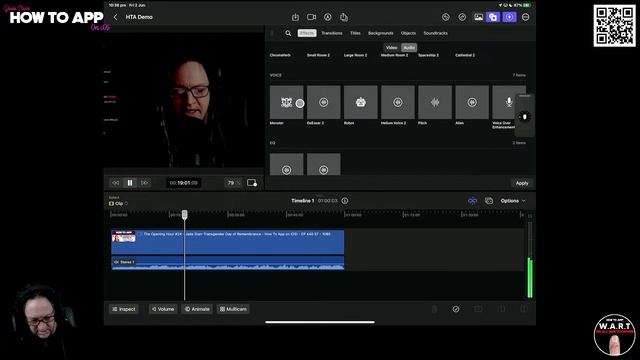Toggle the content browser button

pyautogui.click(x=493, y=17)
